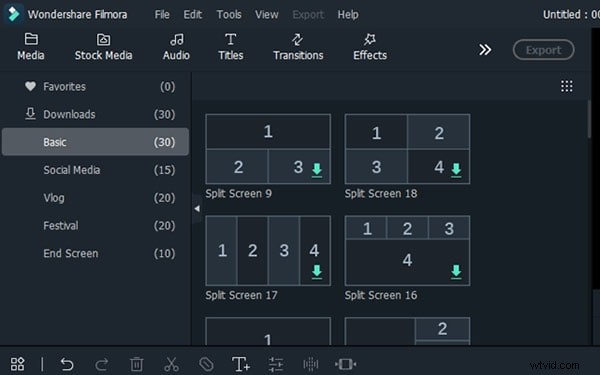Select the Split Screen 9 thumbnail
The image size is (600, 375).
point(268,149)
